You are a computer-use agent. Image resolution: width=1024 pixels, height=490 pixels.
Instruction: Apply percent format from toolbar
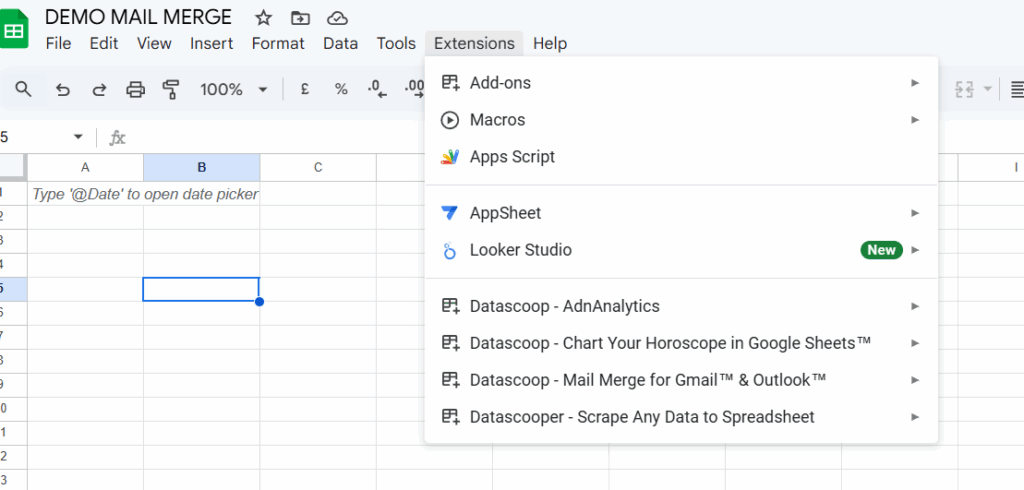click(341, 90)
